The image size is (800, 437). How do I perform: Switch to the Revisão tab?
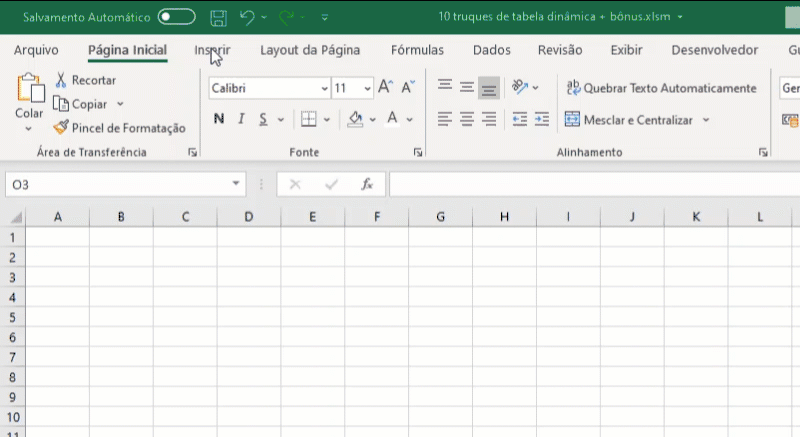(560, 50)
